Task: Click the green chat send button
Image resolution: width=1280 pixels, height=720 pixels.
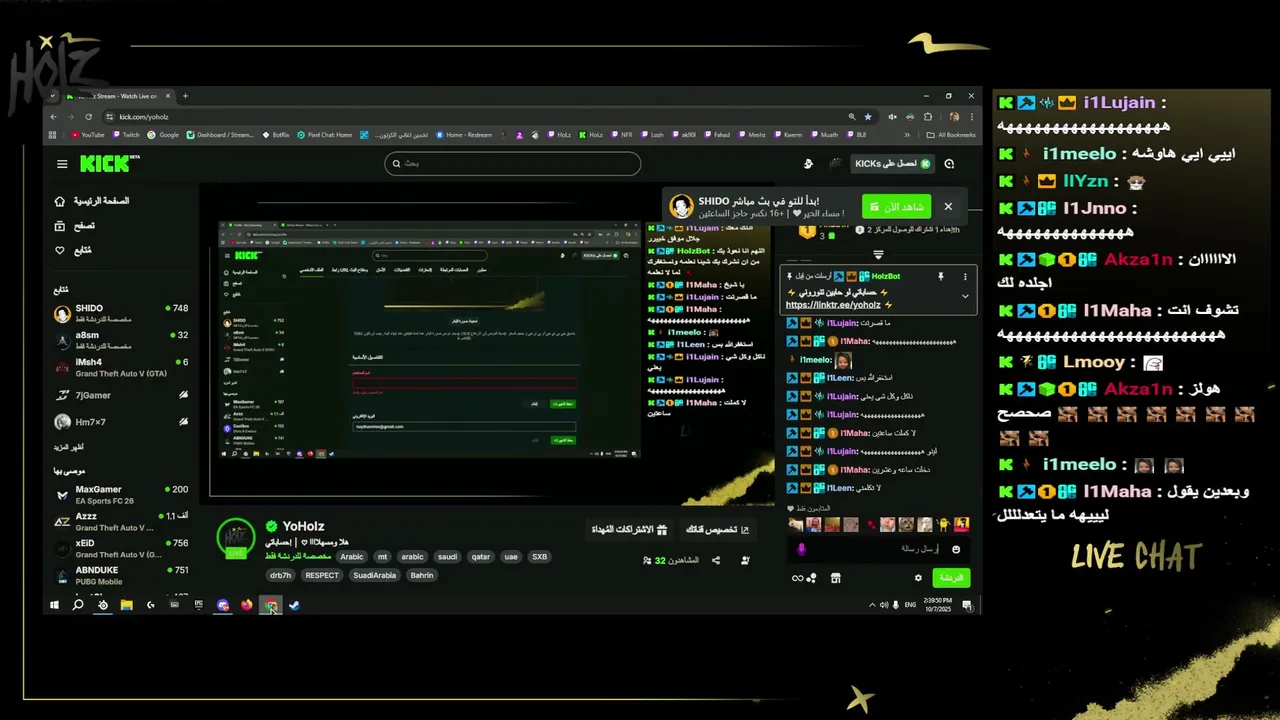Action: point(951,578)
